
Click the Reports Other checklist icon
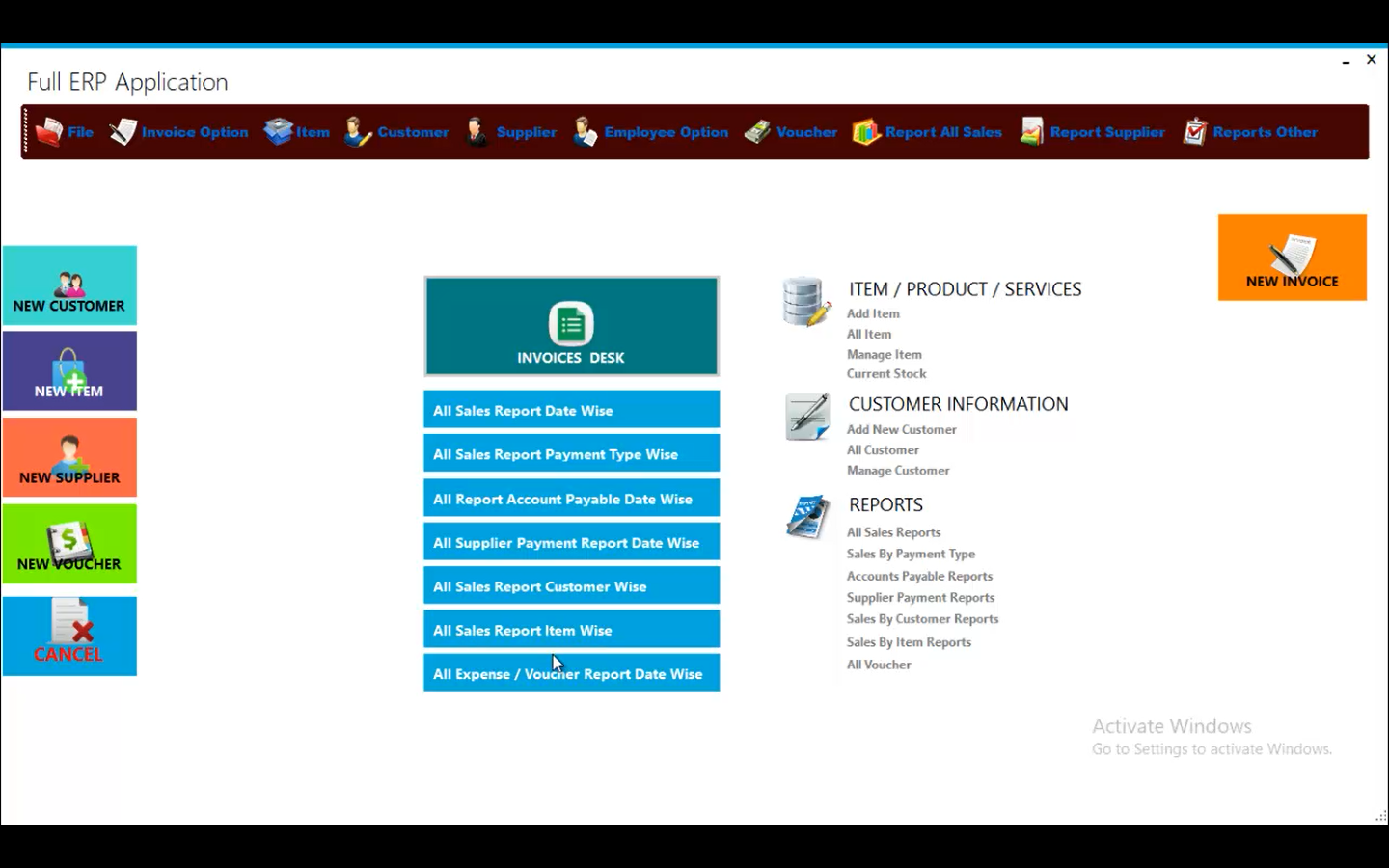pyautogui.click(x=1195, y=131)
